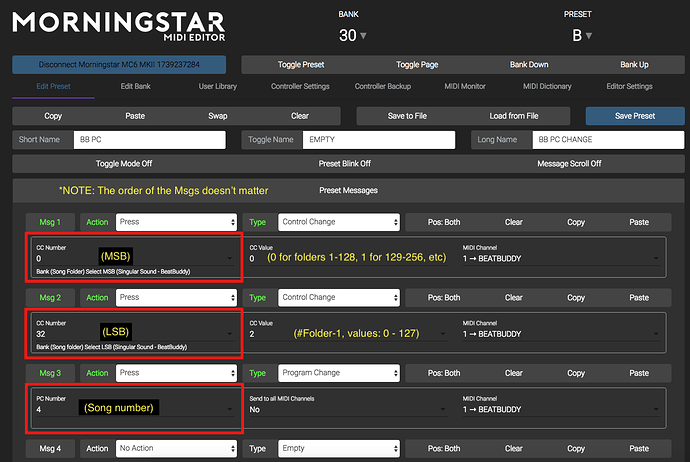This screenshot has width=690, height=462.
Task: Click the Toggle Page button
Action: pyautogui.click(x=417, y=65)
